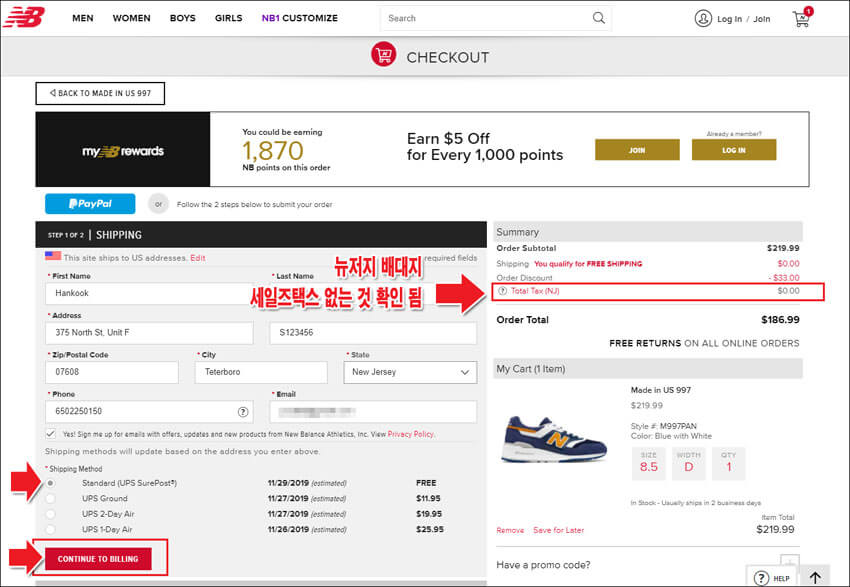The image size is (850, 587).
Task: Click the New Balance logo
Action: tap(24, 17)
